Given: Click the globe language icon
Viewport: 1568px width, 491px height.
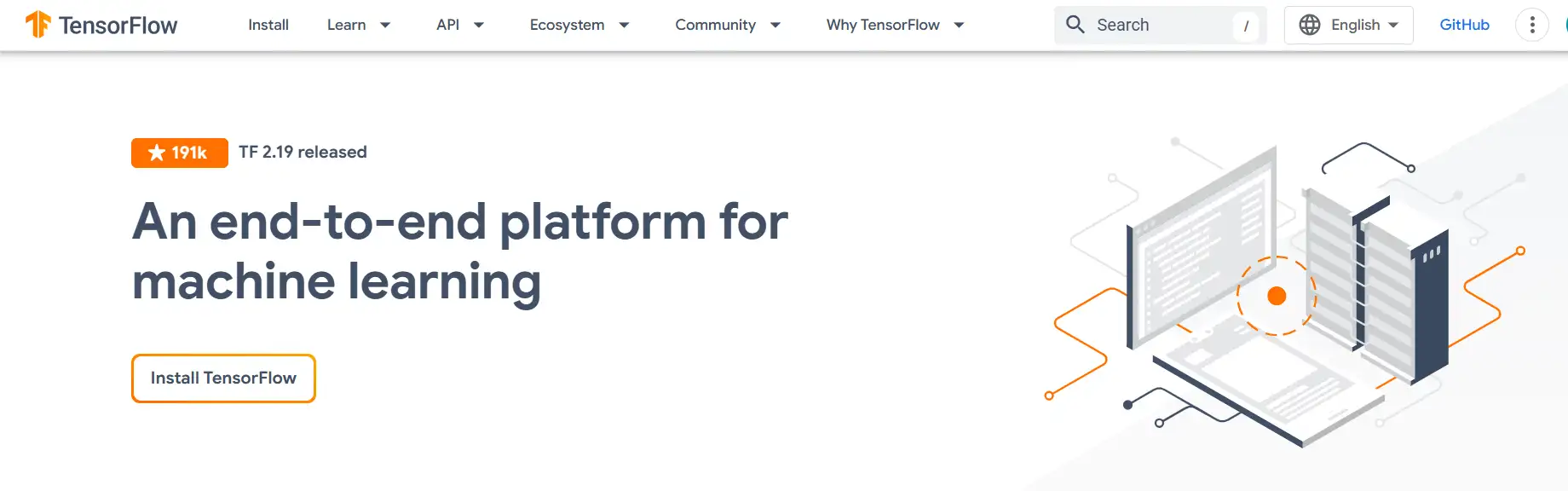Looking at the screenshot, I should 1310,25.
